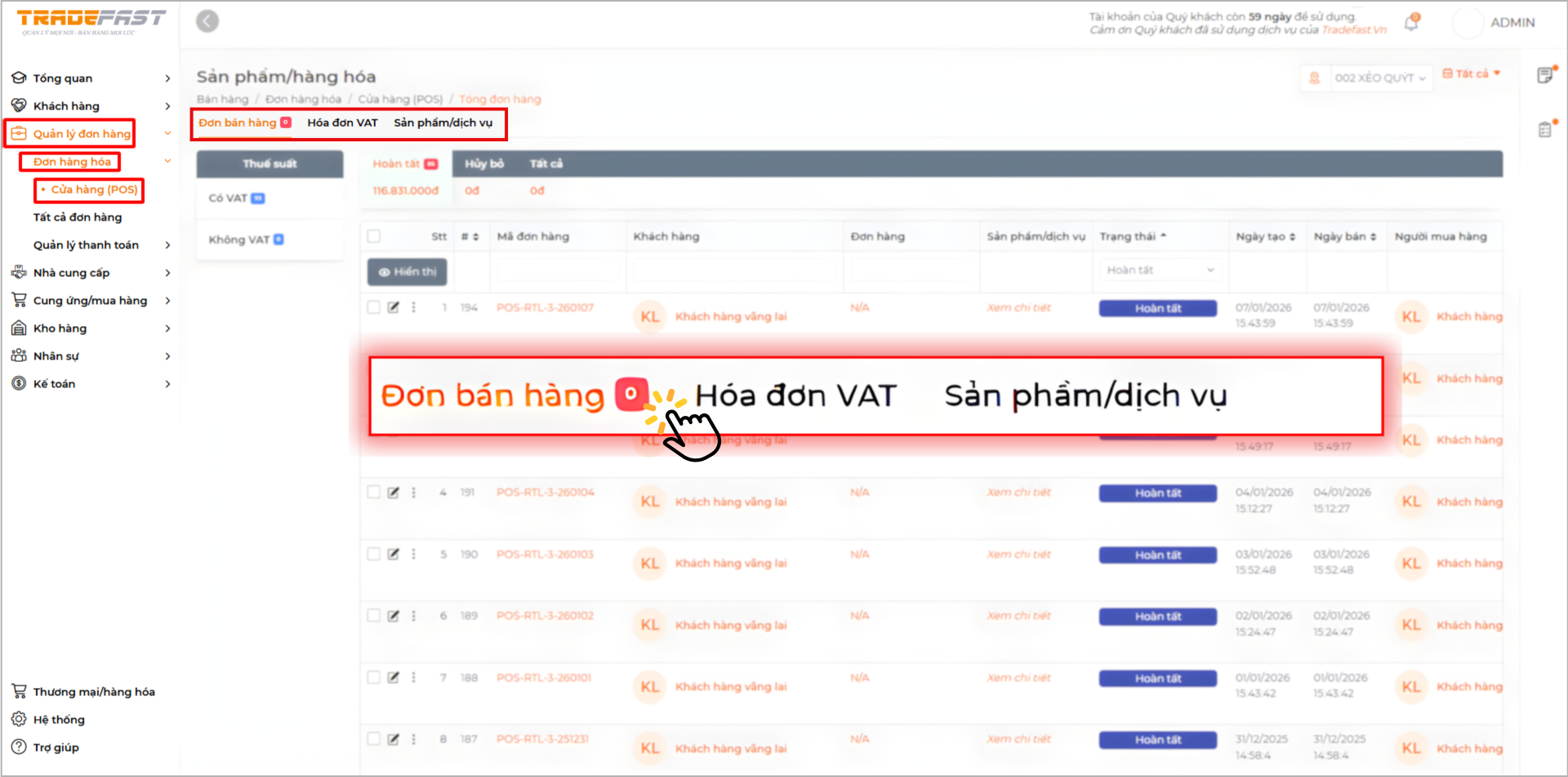Check the box for order POS-RTL-3-260103
Image resolution: width=1568 pixels, height=777 pixels.
pyautogui.click(x=374, y=554)
